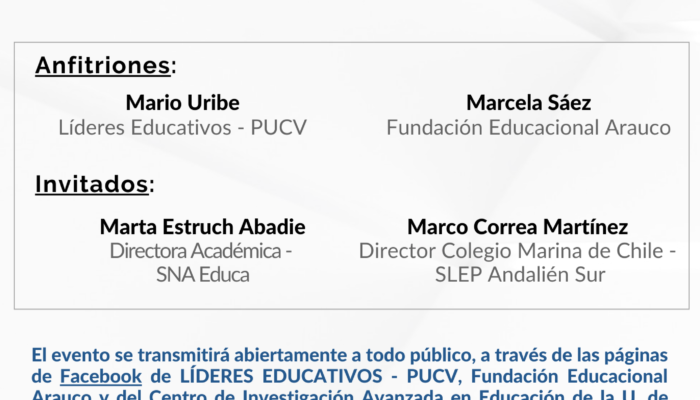Viewport: 700px width, 400px height.
Task: Click the SNA Educa text
Action: tap(202, 275)
